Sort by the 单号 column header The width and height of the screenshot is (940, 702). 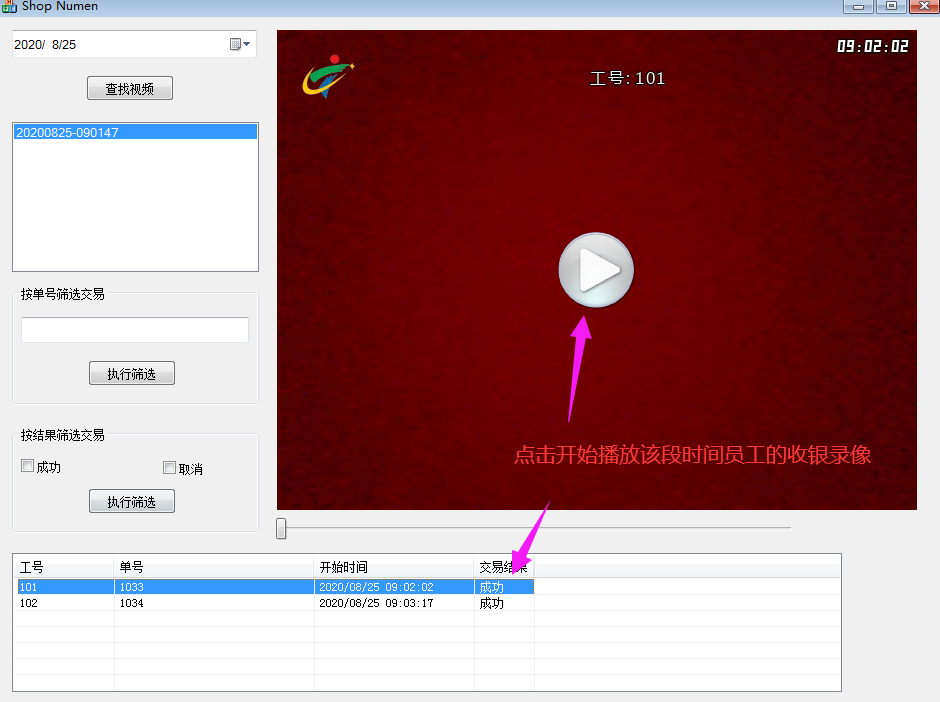(214, 567)
